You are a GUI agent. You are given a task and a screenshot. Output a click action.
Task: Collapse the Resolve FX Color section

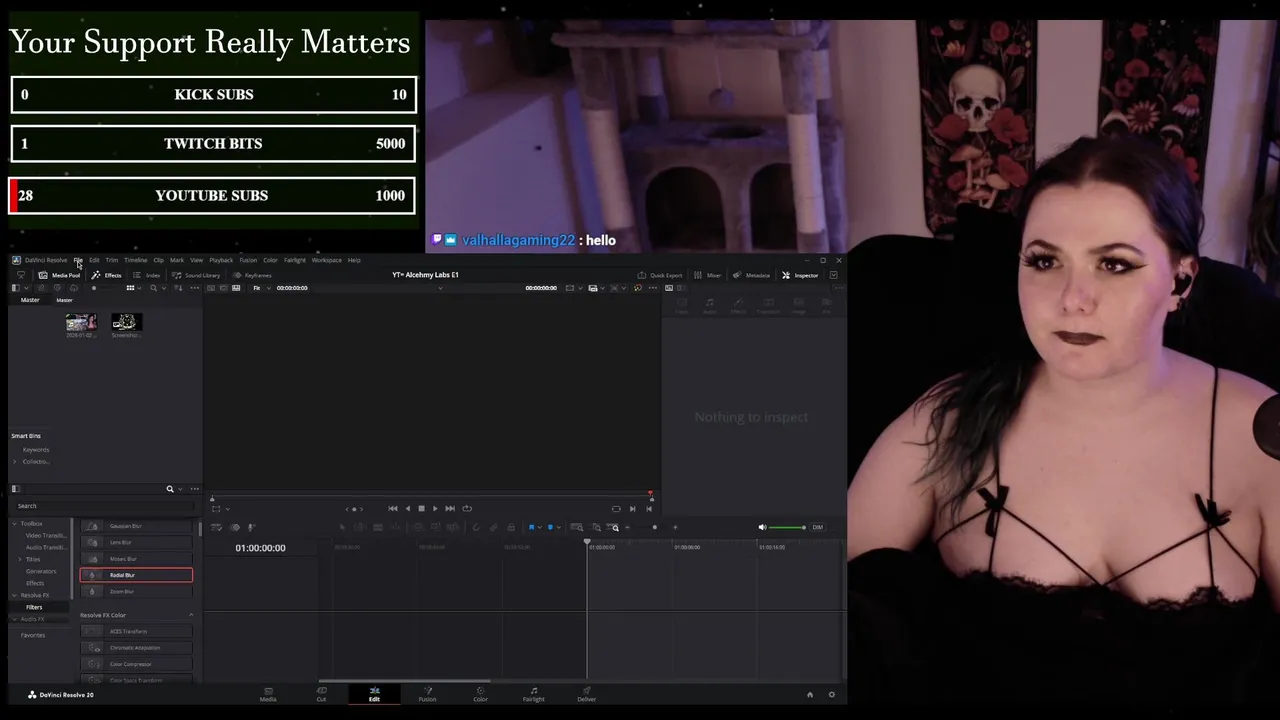point(191,615)
